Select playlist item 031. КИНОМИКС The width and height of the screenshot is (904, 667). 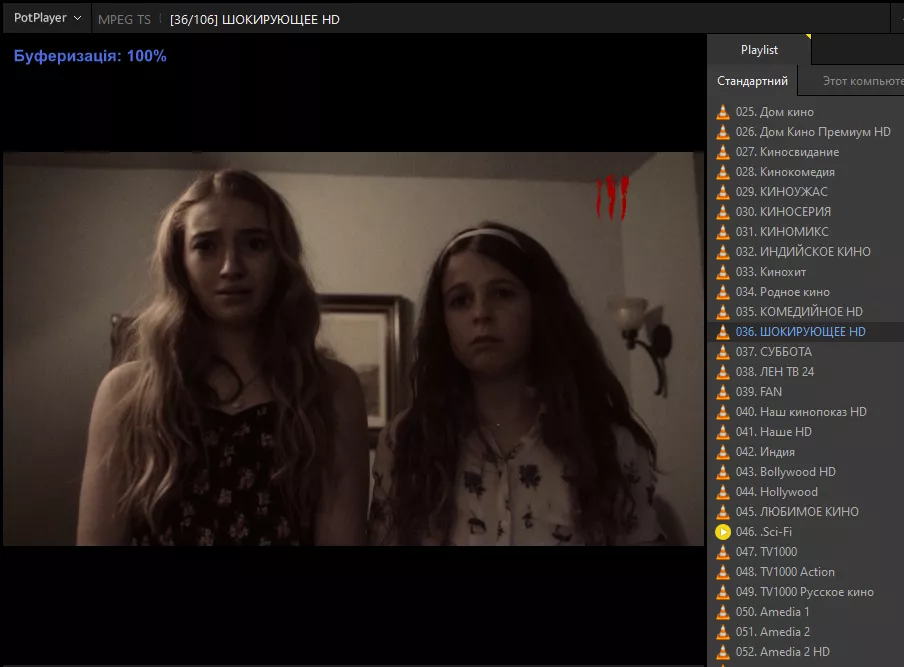(806, 232)
